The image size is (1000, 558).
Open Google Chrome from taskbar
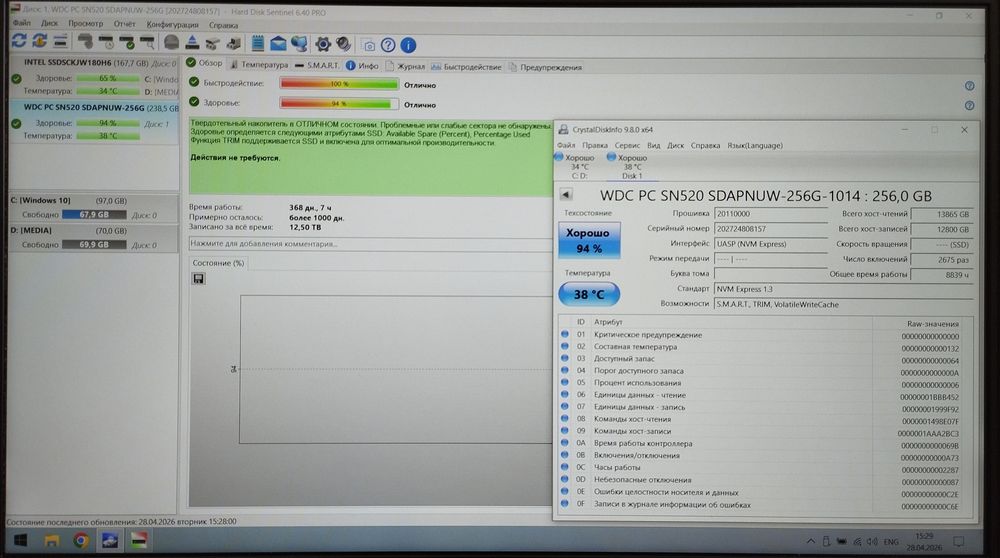[80, 541]
